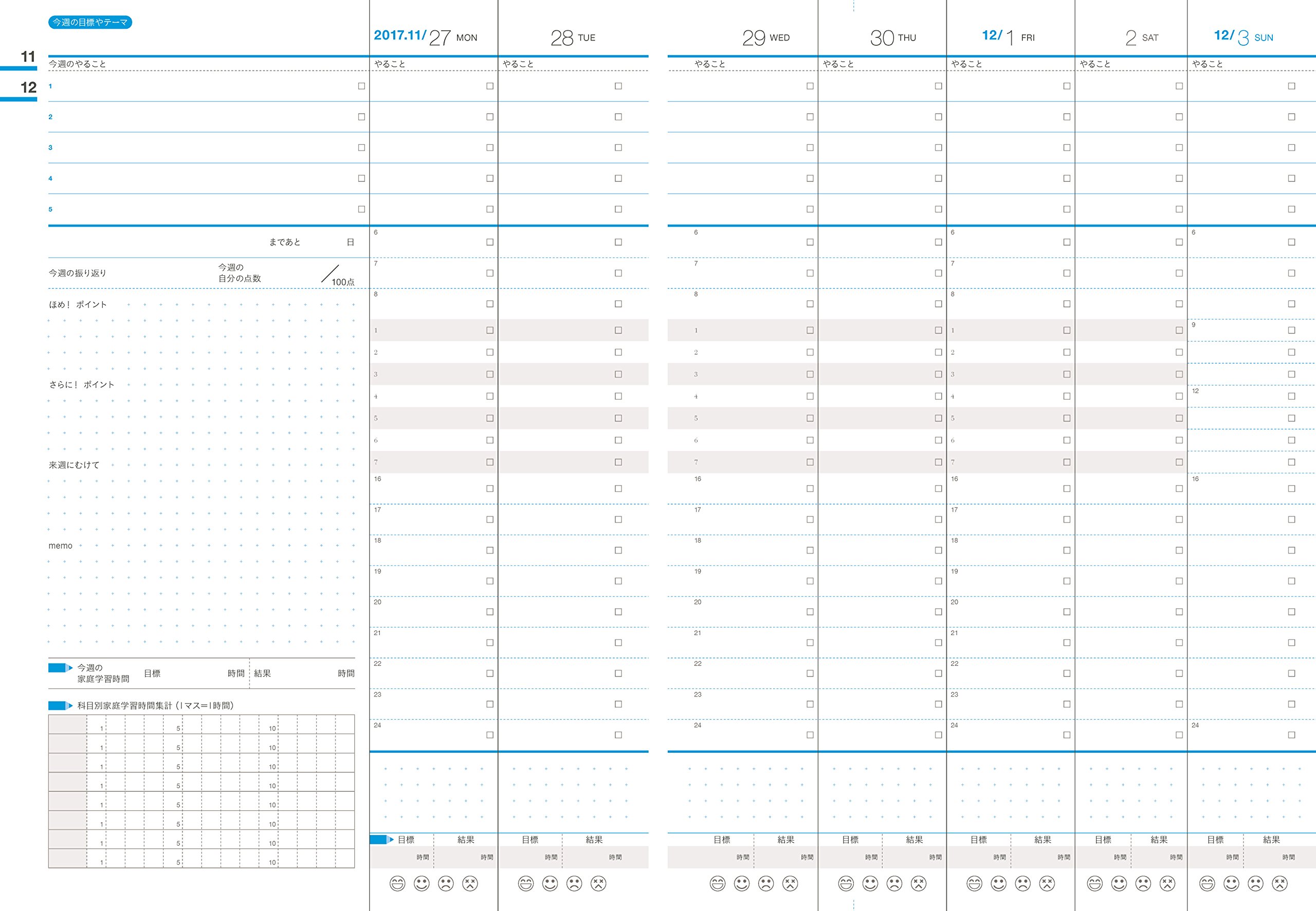
Task: Select Monday's crossed-eyes dizzy face icon
Action: pos(470,884)
